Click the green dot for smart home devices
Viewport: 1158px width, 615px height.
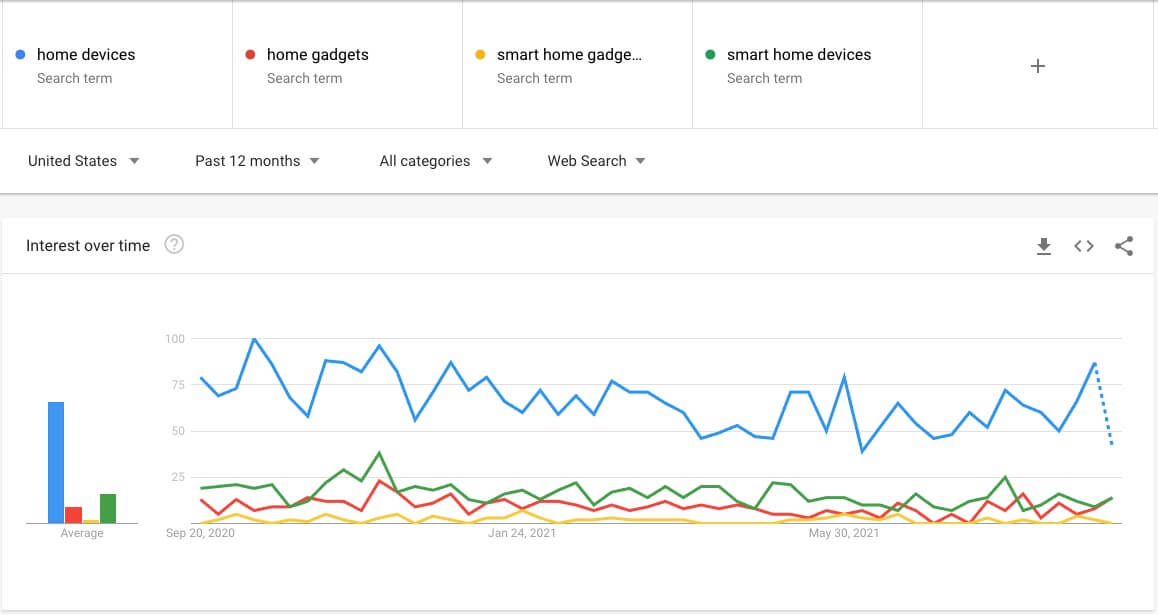coord(711,55)
